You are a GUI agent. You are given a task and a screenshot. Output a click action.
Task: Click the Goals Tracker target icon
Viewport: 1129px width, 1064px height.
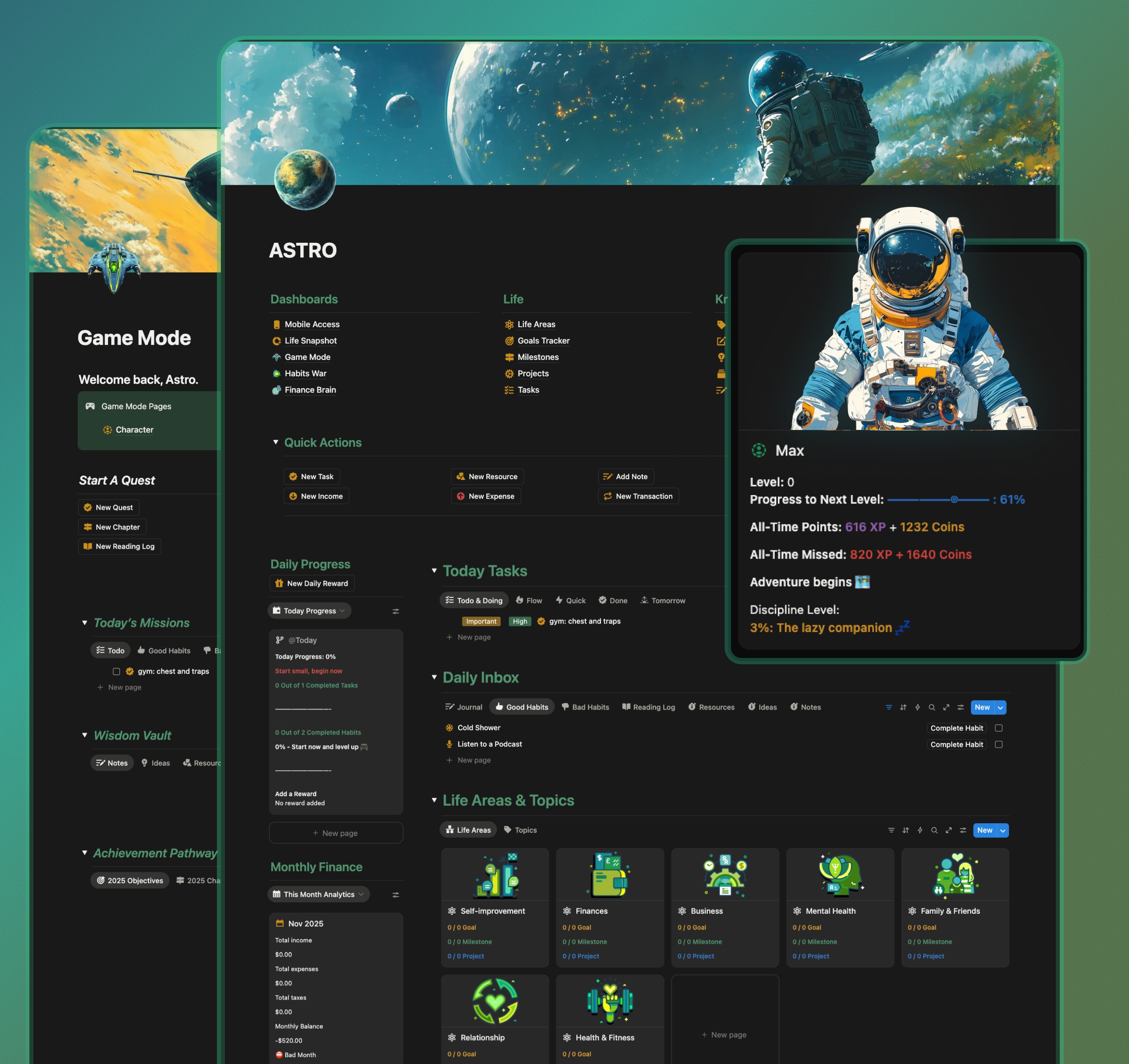point(509,341)
